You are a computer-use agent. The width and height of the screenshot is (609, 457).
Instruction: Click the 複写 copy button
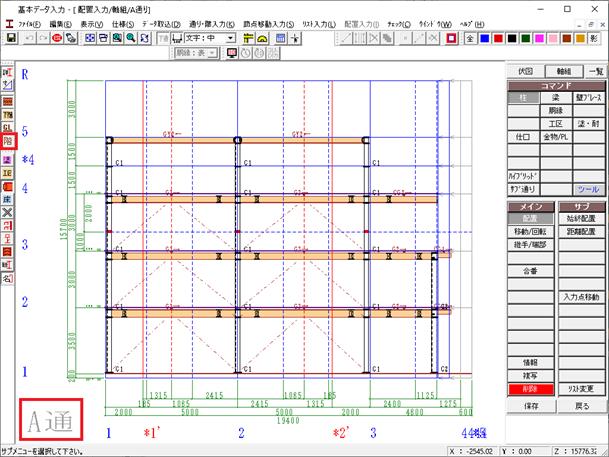click(531, 375)
